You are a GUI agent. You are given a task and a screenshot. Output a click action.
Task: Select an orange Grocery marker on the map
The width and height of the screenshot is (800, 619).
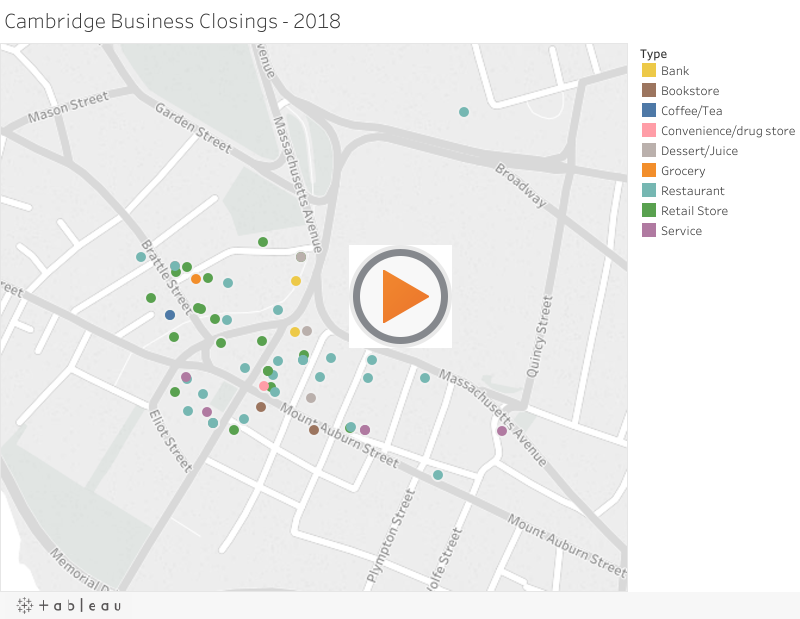pyautogui.click(x=195, y=278)
